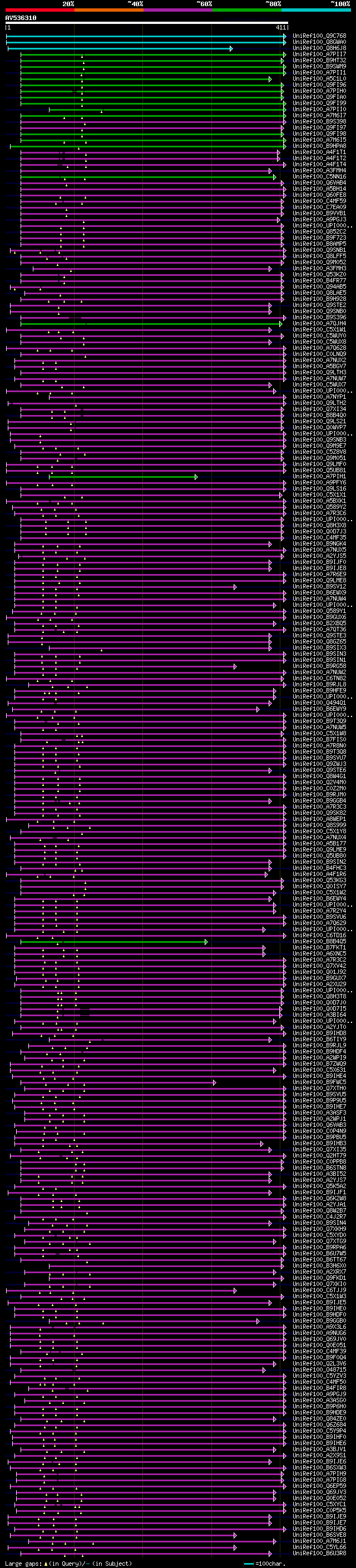The height and width of the screenshot is (1568, 356).
Task: Select hit UniRef100_C5NN16
Action: pos(319,176)
